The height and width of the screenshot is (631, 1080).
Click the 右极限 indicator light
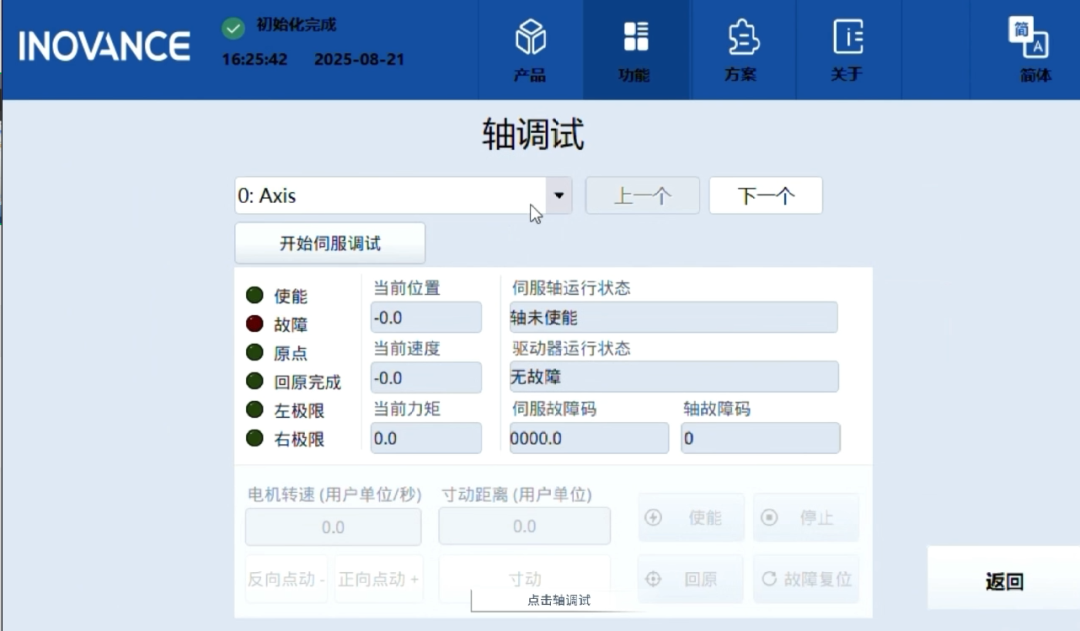coord(255,438)
